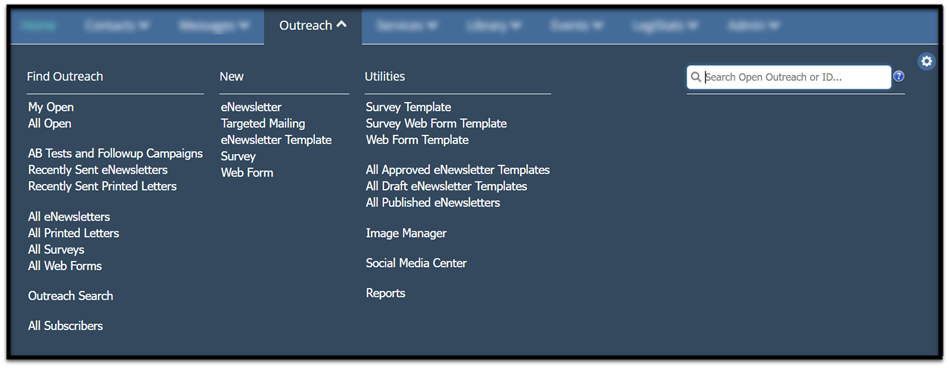Collapse the Outreach menu chevron

[341, 25]
